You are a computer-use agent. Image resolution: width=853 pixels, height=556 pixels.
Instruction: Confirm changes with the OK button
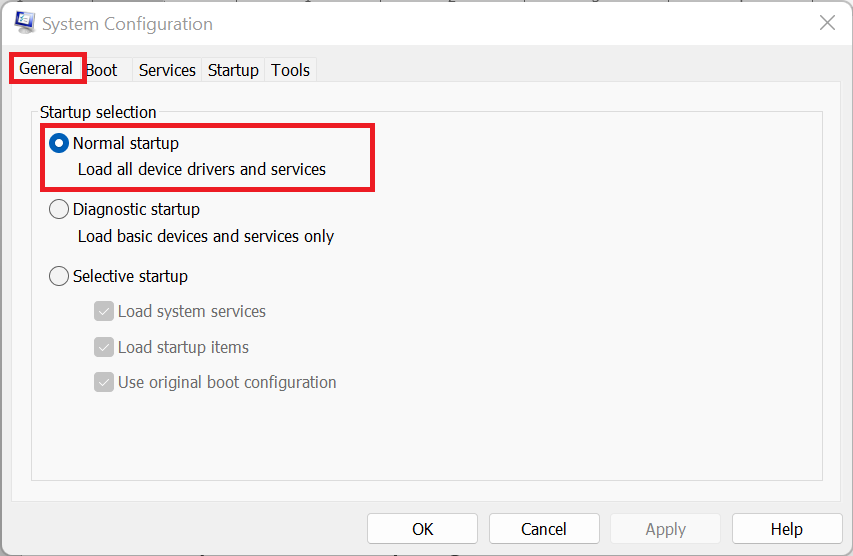[422, 529]
